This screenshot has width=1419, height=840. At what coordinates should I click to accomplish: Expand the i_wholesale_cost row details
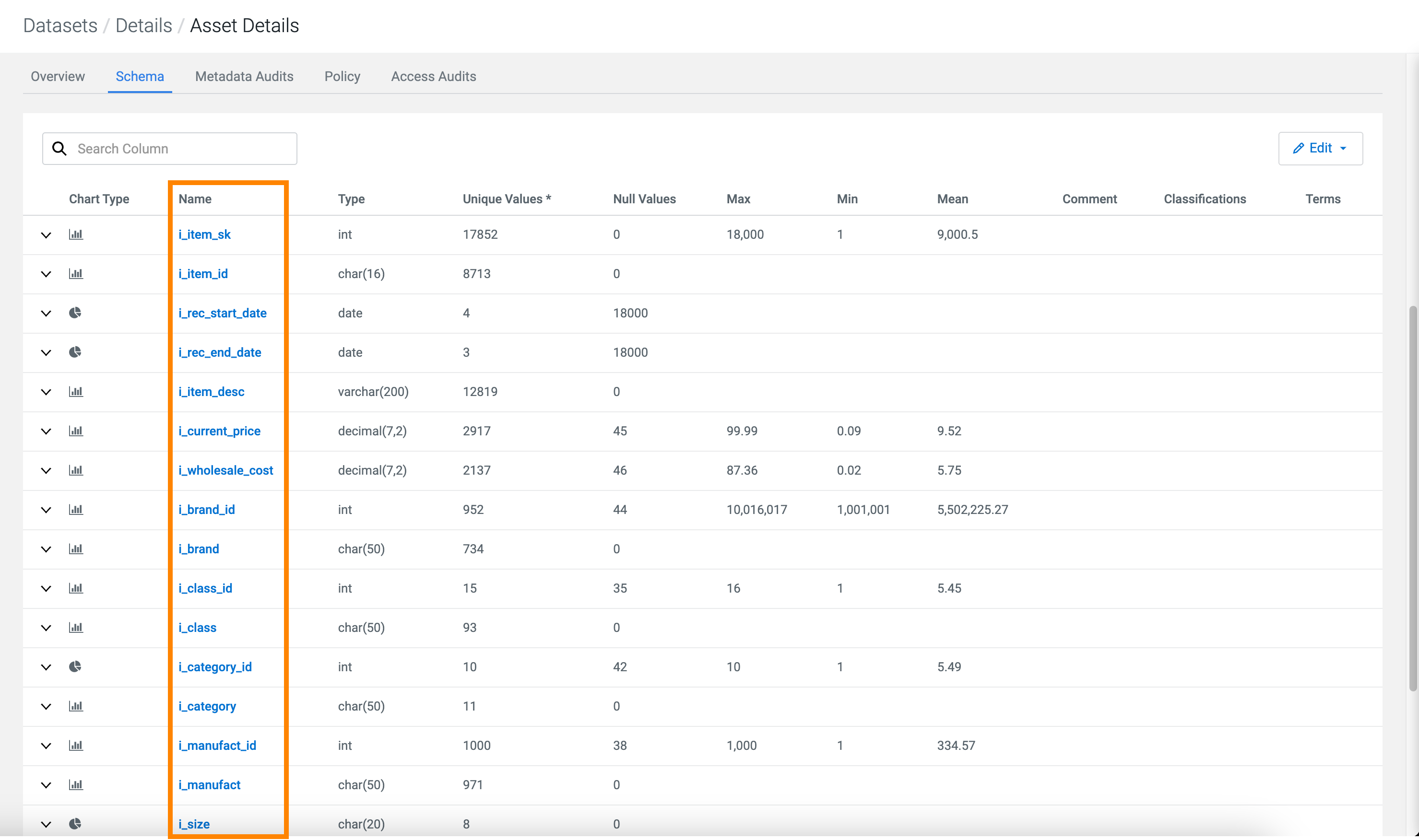pos(47,470)
